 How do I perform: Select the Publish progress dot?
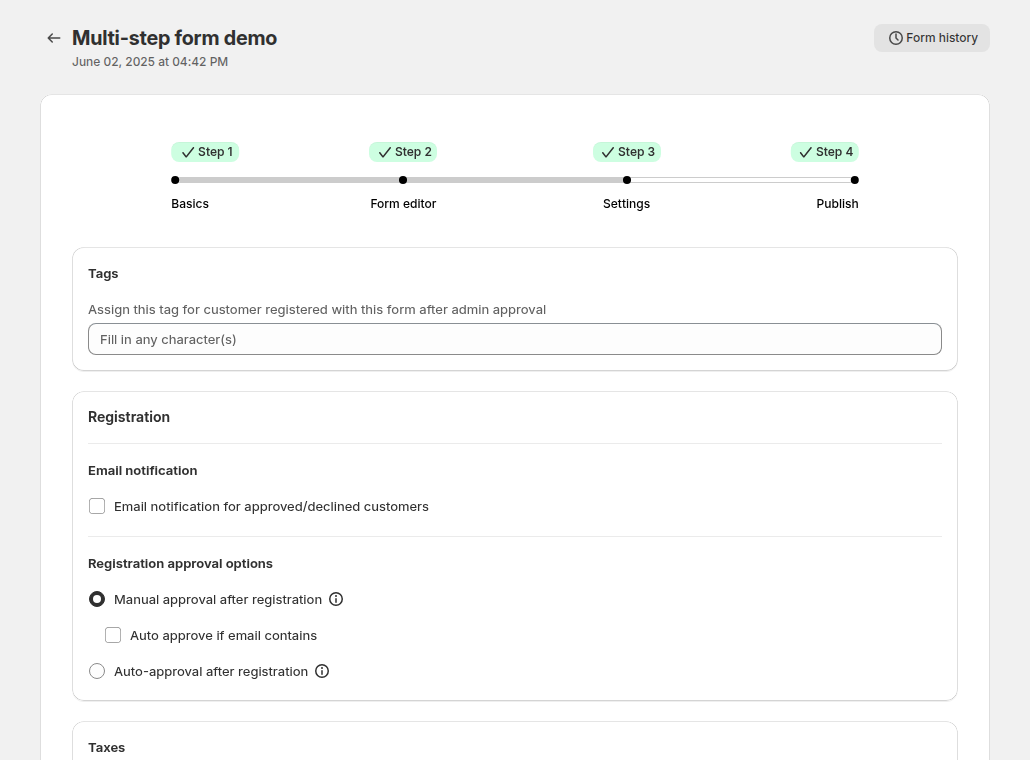[x=855, y=180]
